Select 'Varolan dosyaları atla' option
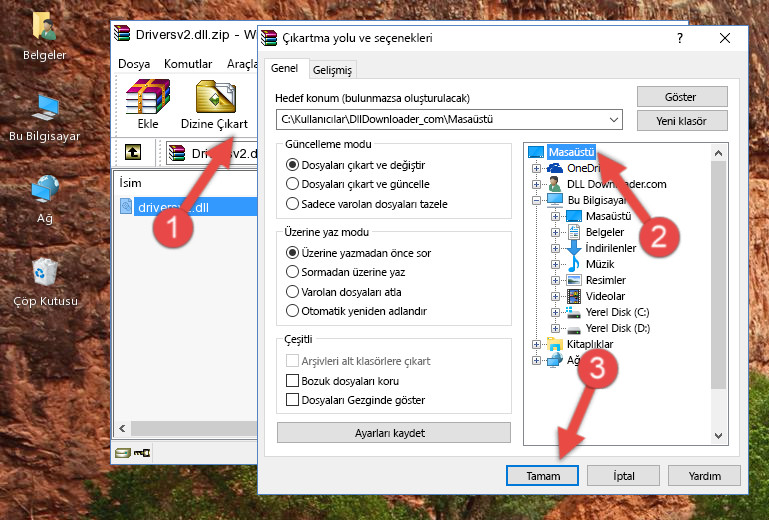Image resolution: width=769 pixels, height=520 pixels. (x=292, y=292)
